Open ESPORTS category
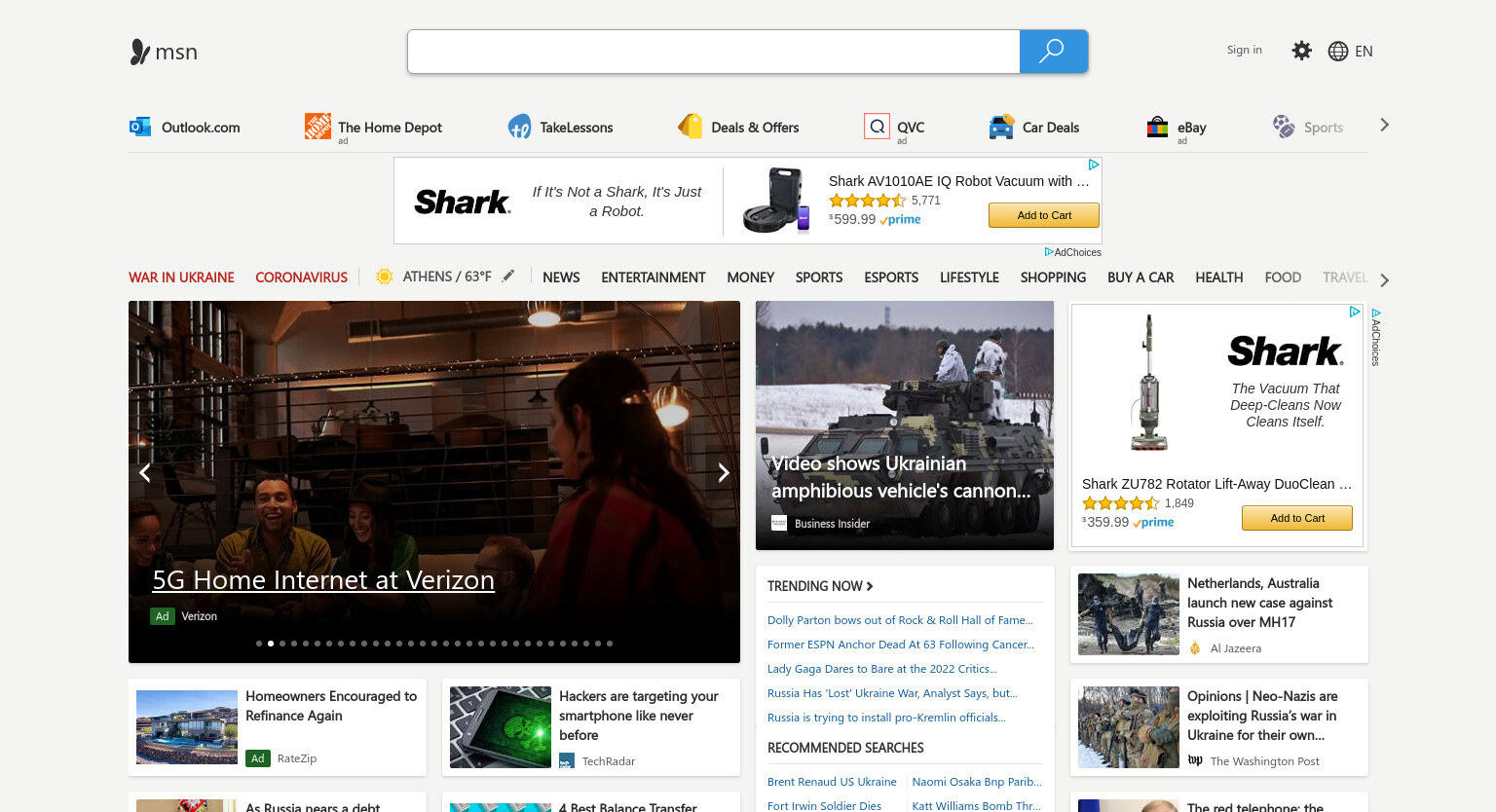 (x=891, y=277)
